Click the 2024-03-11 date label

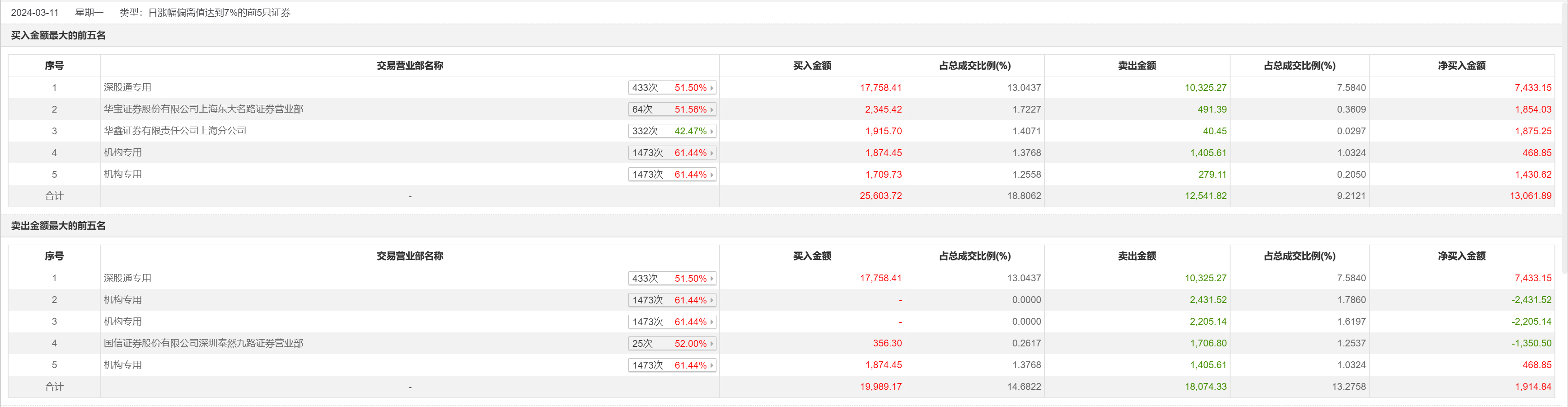(35, 12)
